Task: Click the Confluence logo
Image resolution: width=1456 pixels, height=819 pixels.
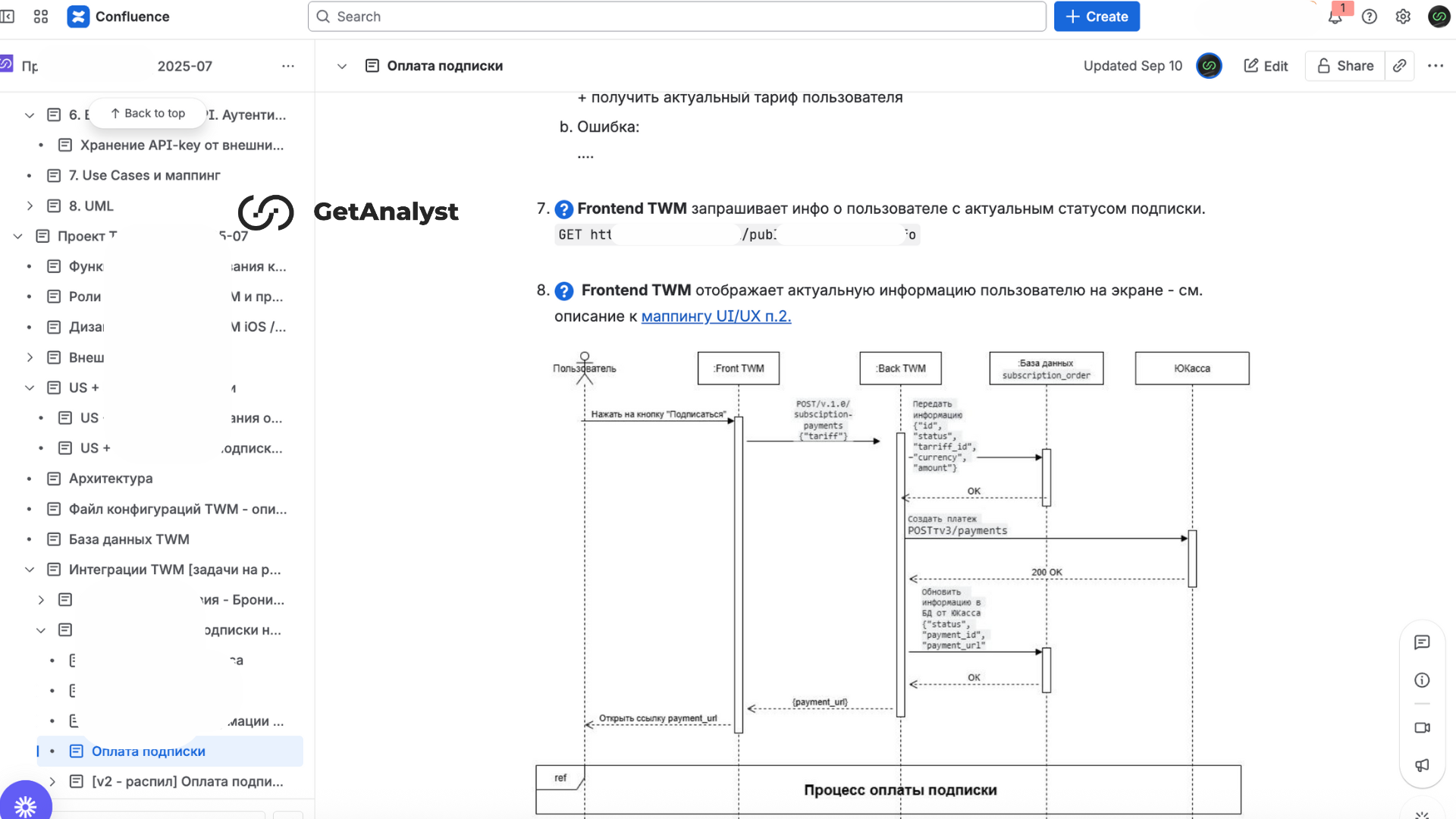Action: pos(78,16)
